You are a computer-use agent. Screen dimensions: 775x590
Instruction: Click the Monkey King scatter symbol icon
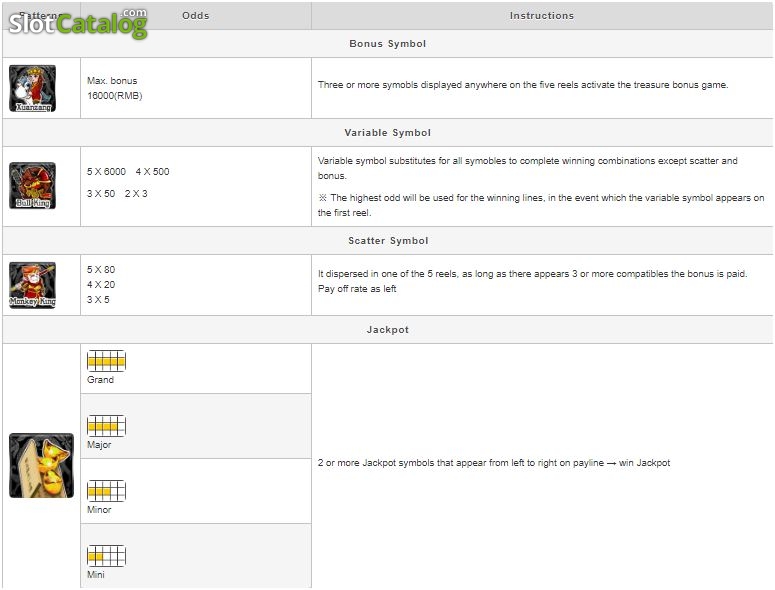[x=32, y=285]
